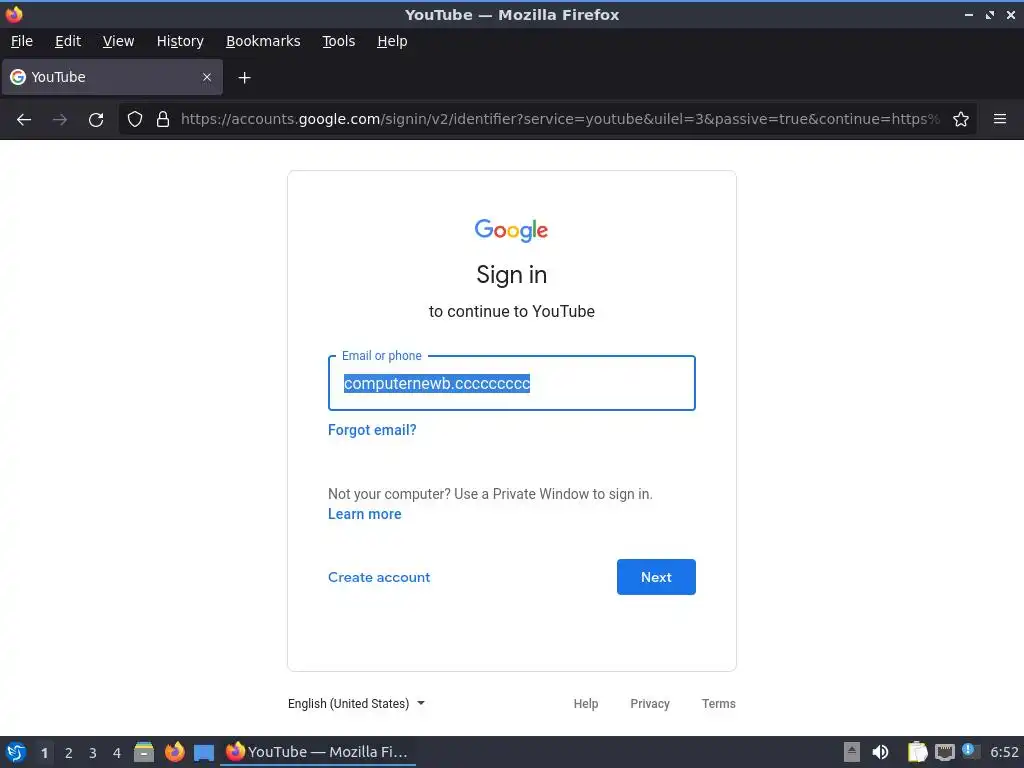
Task: Click the address bar URL
Action: (560, 119)
